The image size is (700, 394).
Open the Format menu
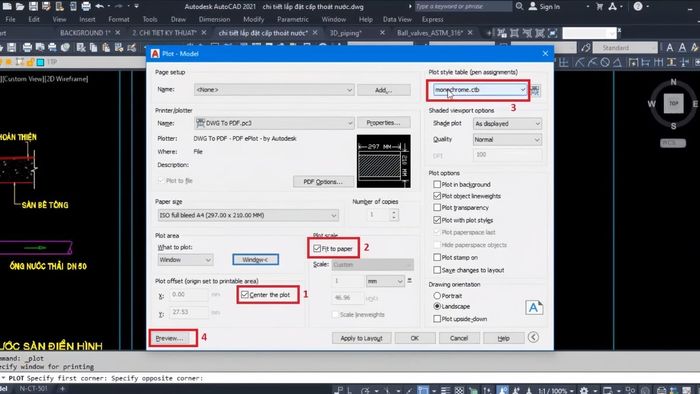119,20
